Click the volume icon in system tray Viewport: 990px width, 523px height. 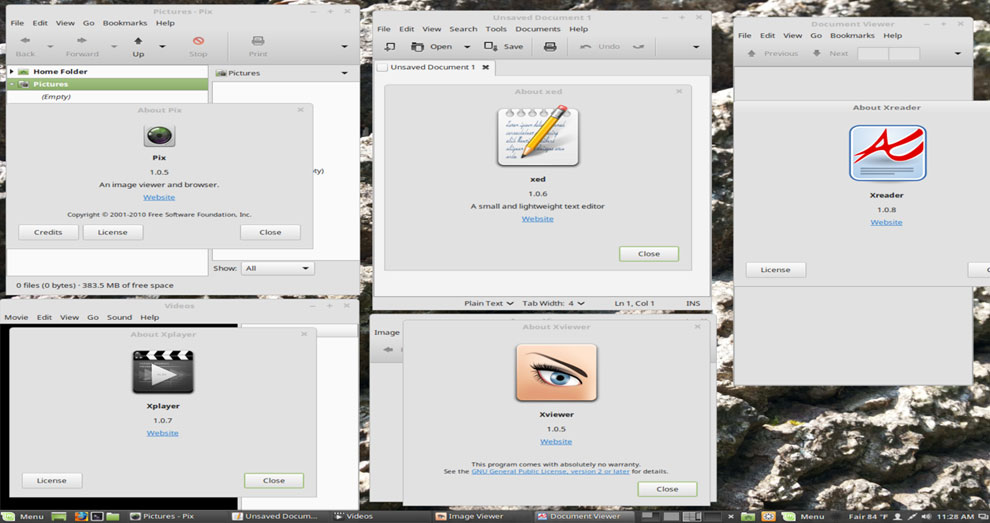(x=926, y=517)
